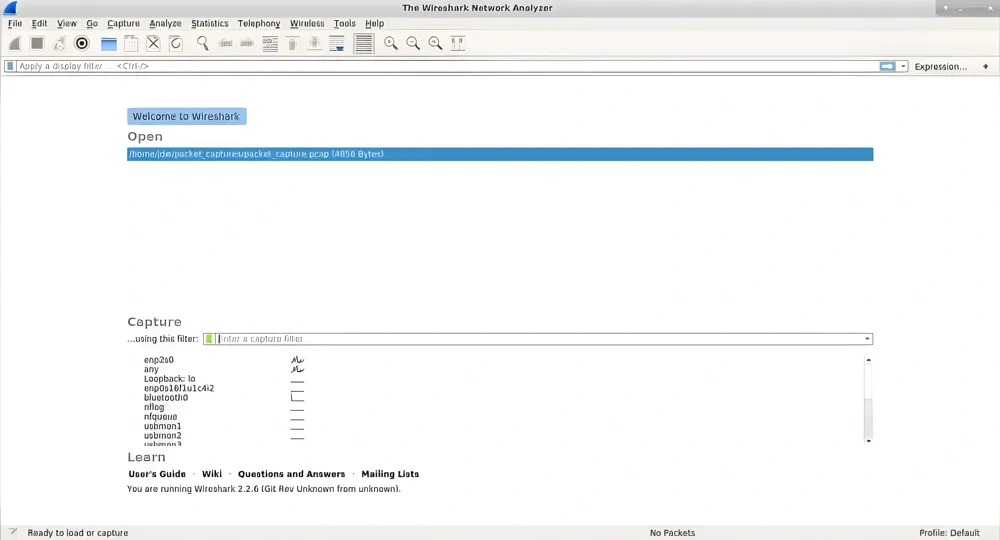Open the View menu
The height and width of the screenshot is (540, 1000).
pyautogui.click(x=67, y=24)
